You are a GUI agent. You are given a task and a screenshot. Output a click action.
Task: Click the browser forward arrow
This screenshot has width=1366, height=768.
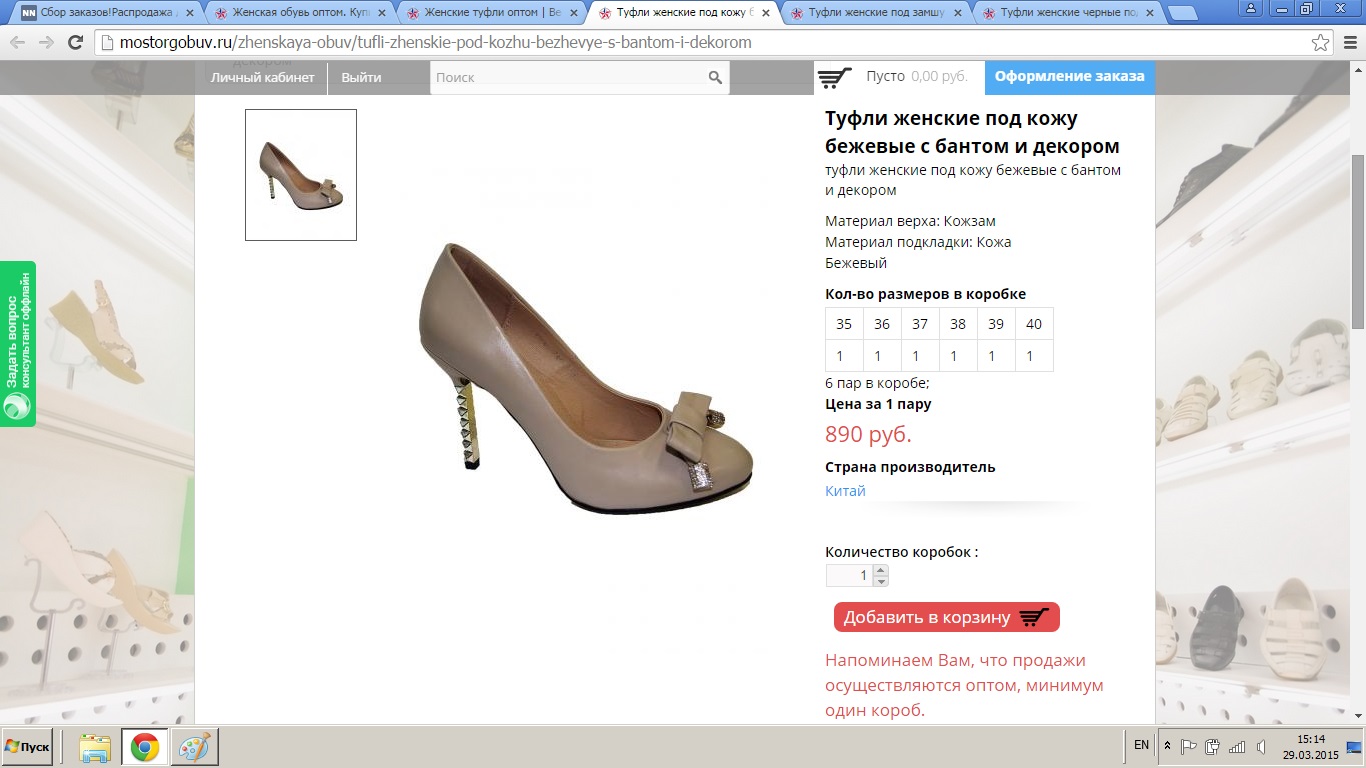pos(46,43)
